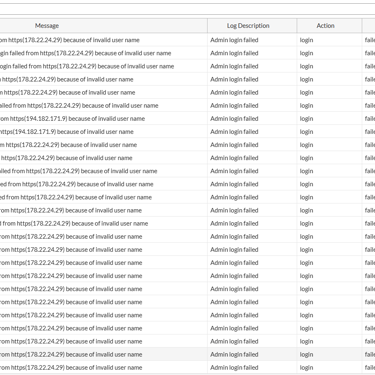The image size is (375, 375).
Task: Click the truncated status cell in the first row
Action: (370, 40)
